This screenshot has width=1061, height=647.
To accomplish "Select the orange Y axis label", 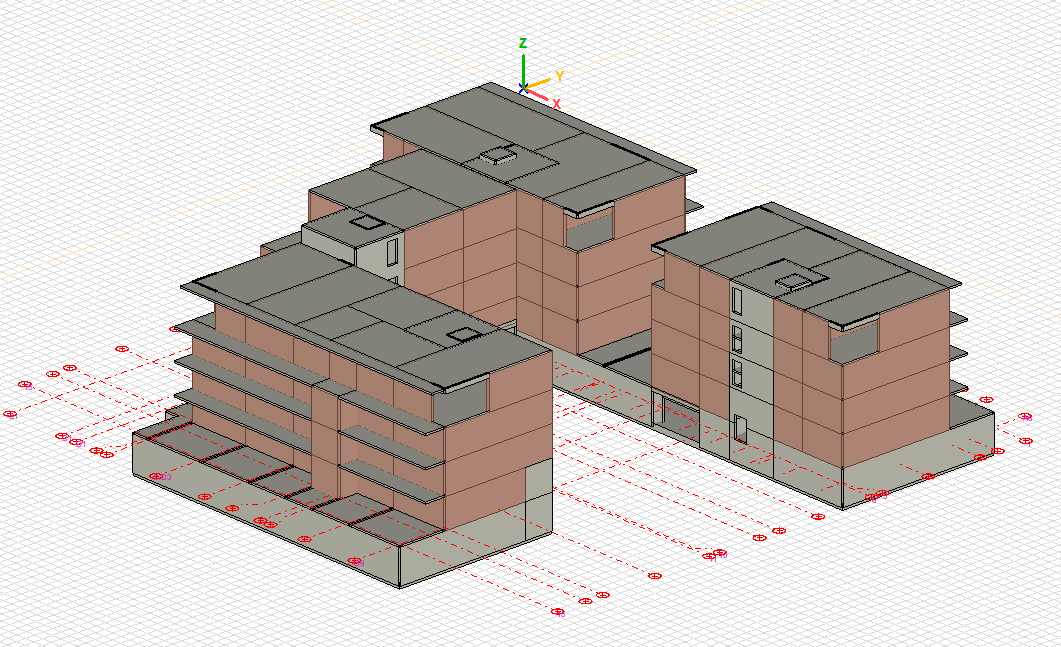I will click(x=560, y=76).
